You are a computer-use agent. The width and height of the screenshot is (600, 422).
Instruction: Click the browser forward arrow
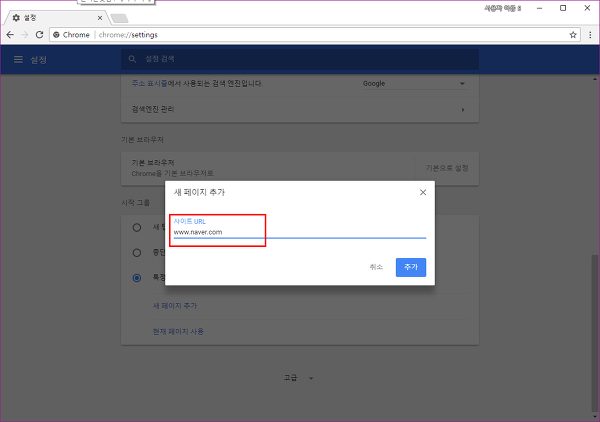[24, 35]
